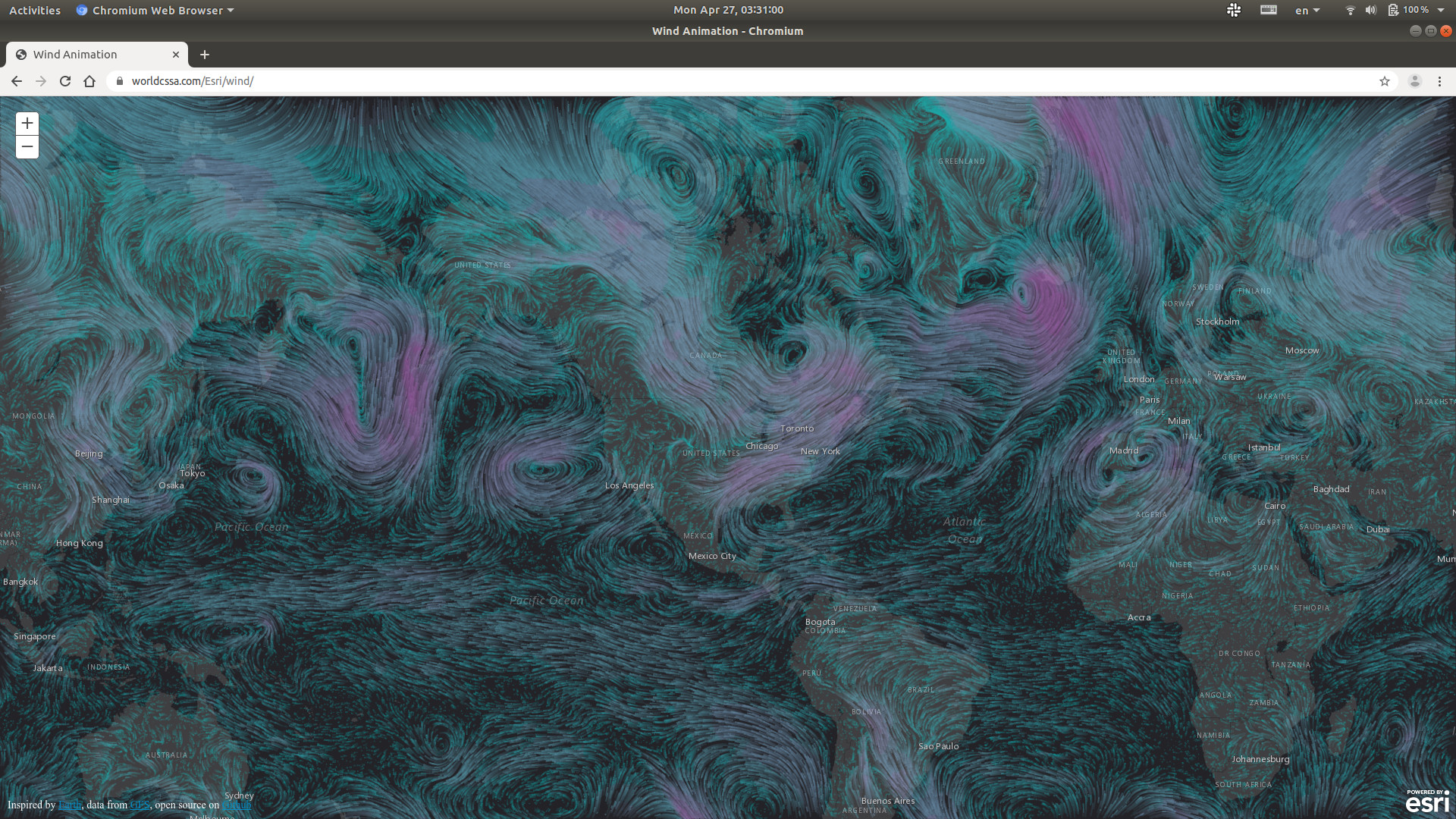Expand Chromium Web Browser app menu
The image size is (1456, 819).
[155, 10]
